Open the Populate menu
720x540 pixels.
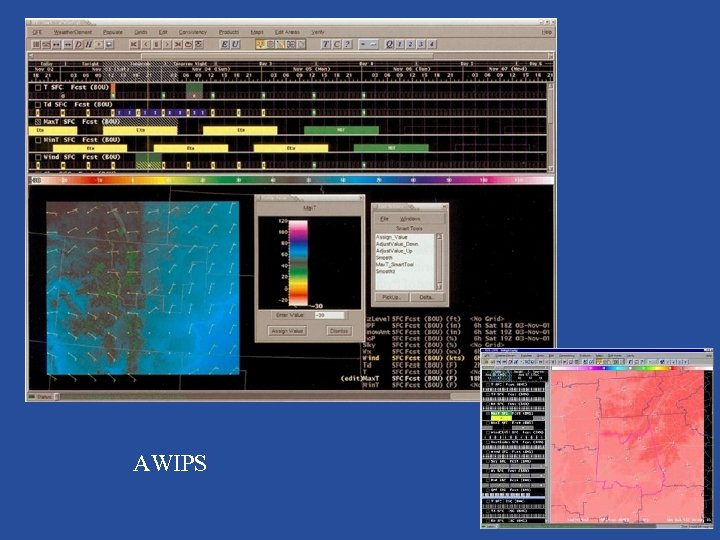(x=112, y=32)
